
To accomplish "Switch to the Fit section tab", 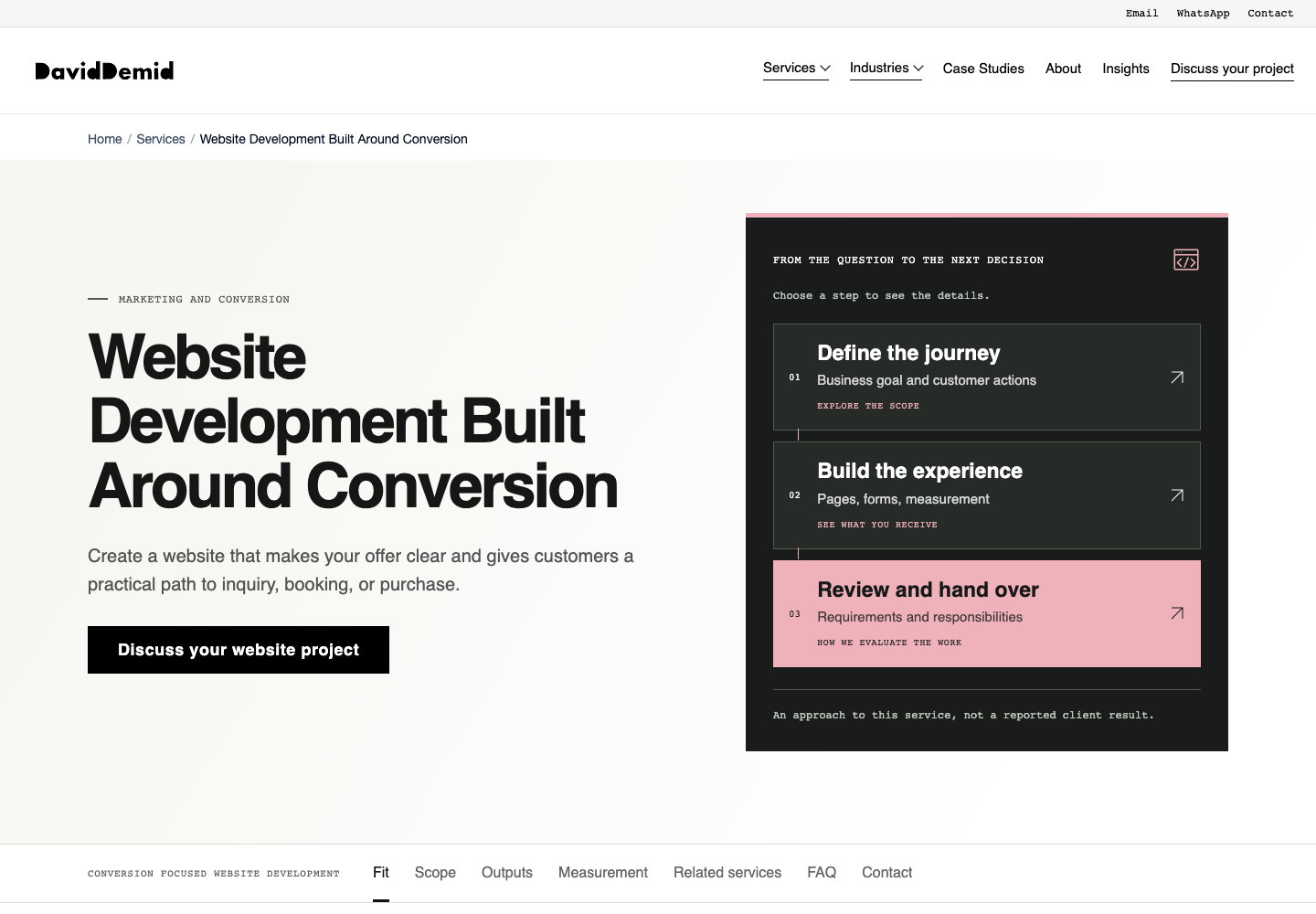I will click(x=381, y=873).
